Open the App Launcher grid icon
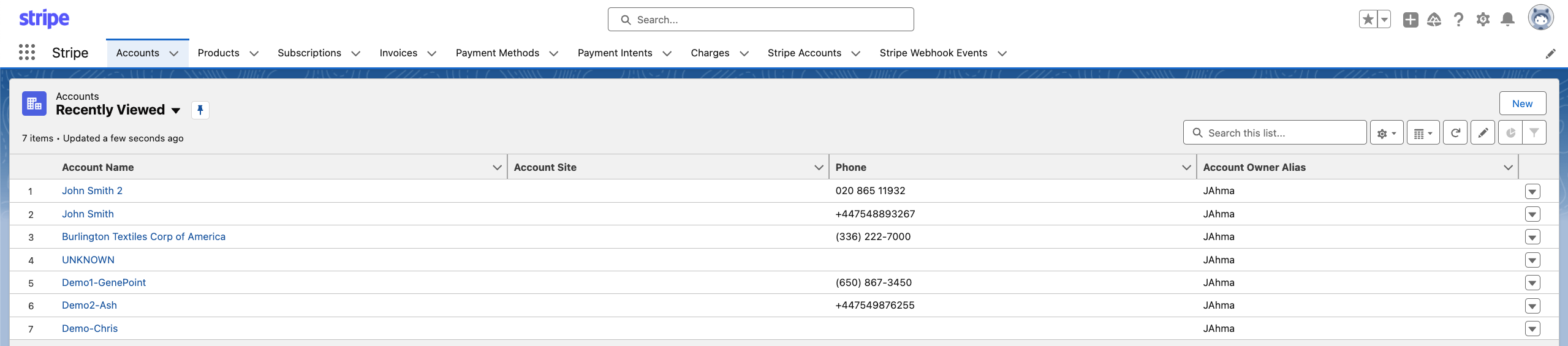Viewport: 1568px width, 346px height. tap(27, 53)
